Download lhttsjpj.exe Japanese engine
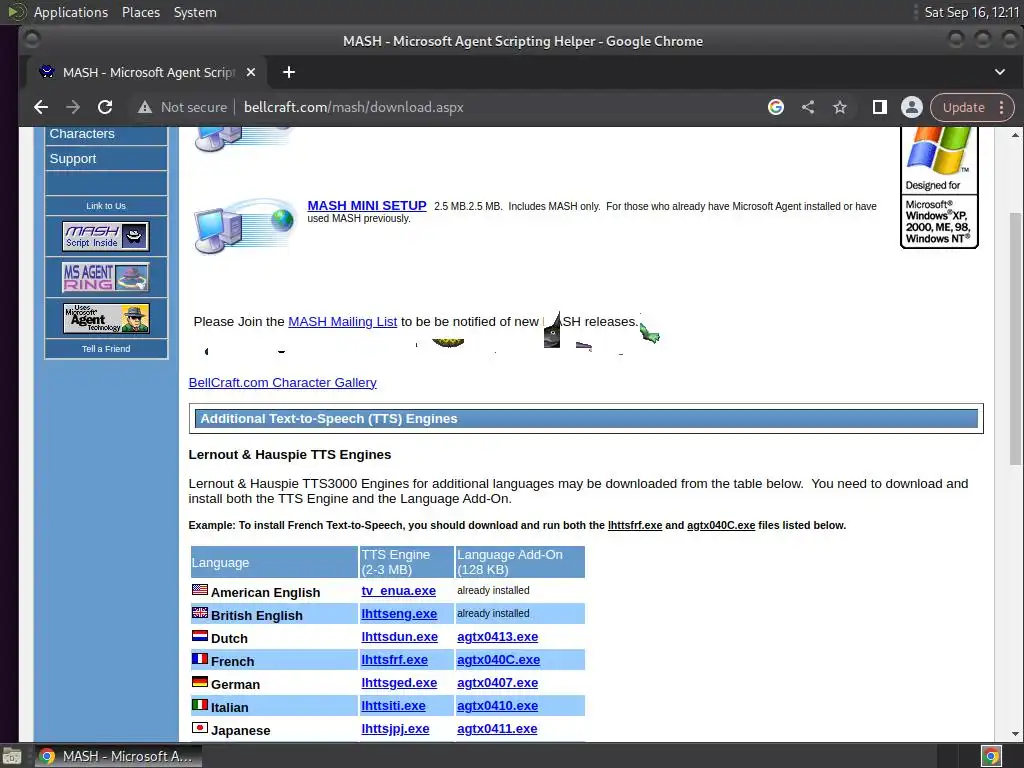The image size is (1024, 768). pos(395,729)
